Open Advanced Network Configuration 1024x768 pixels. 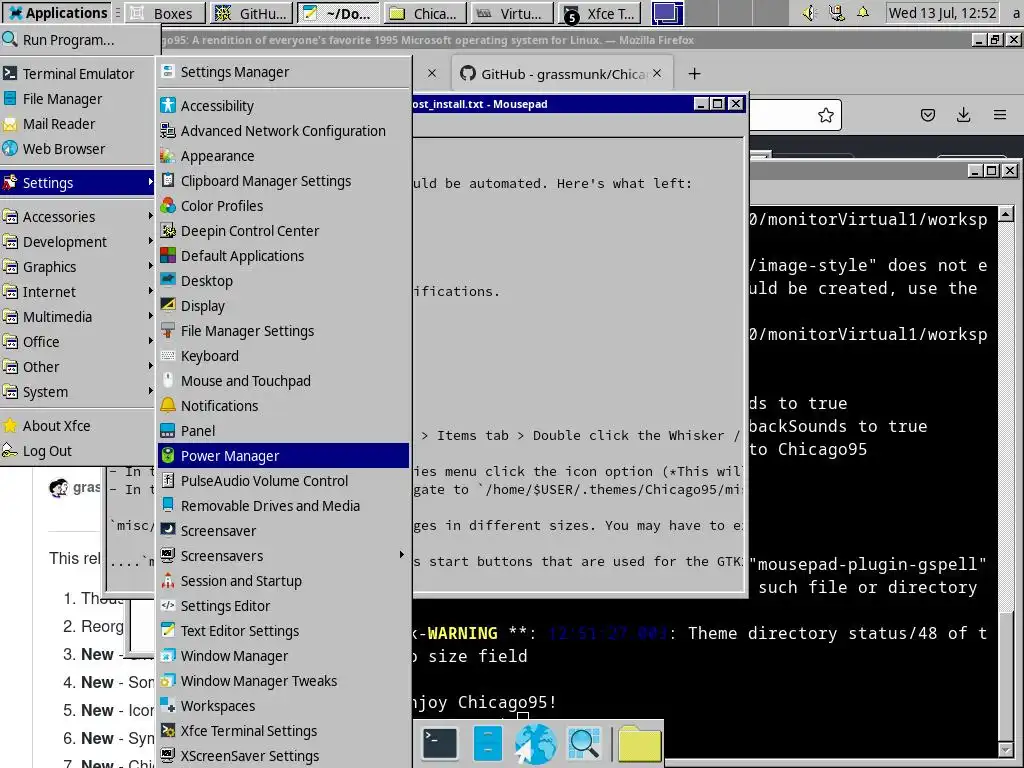(283, 131)
